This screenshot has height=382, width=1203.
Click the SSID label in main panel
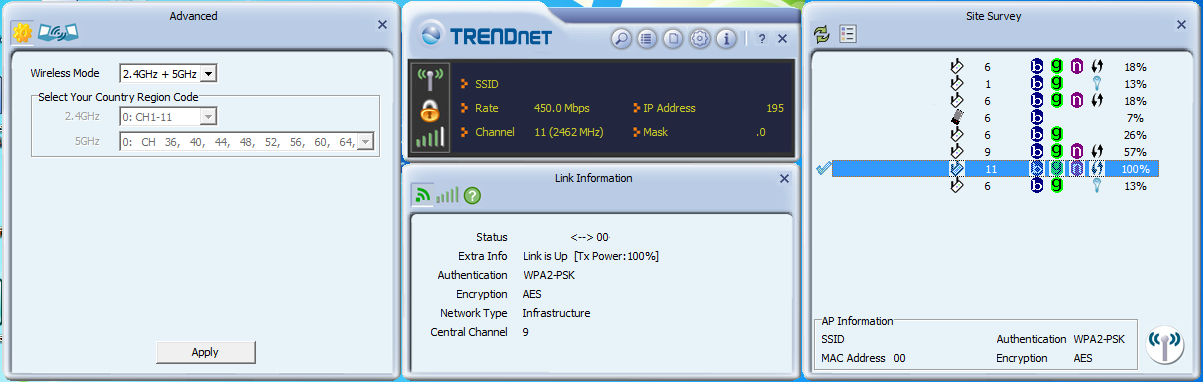pos(487,83)
